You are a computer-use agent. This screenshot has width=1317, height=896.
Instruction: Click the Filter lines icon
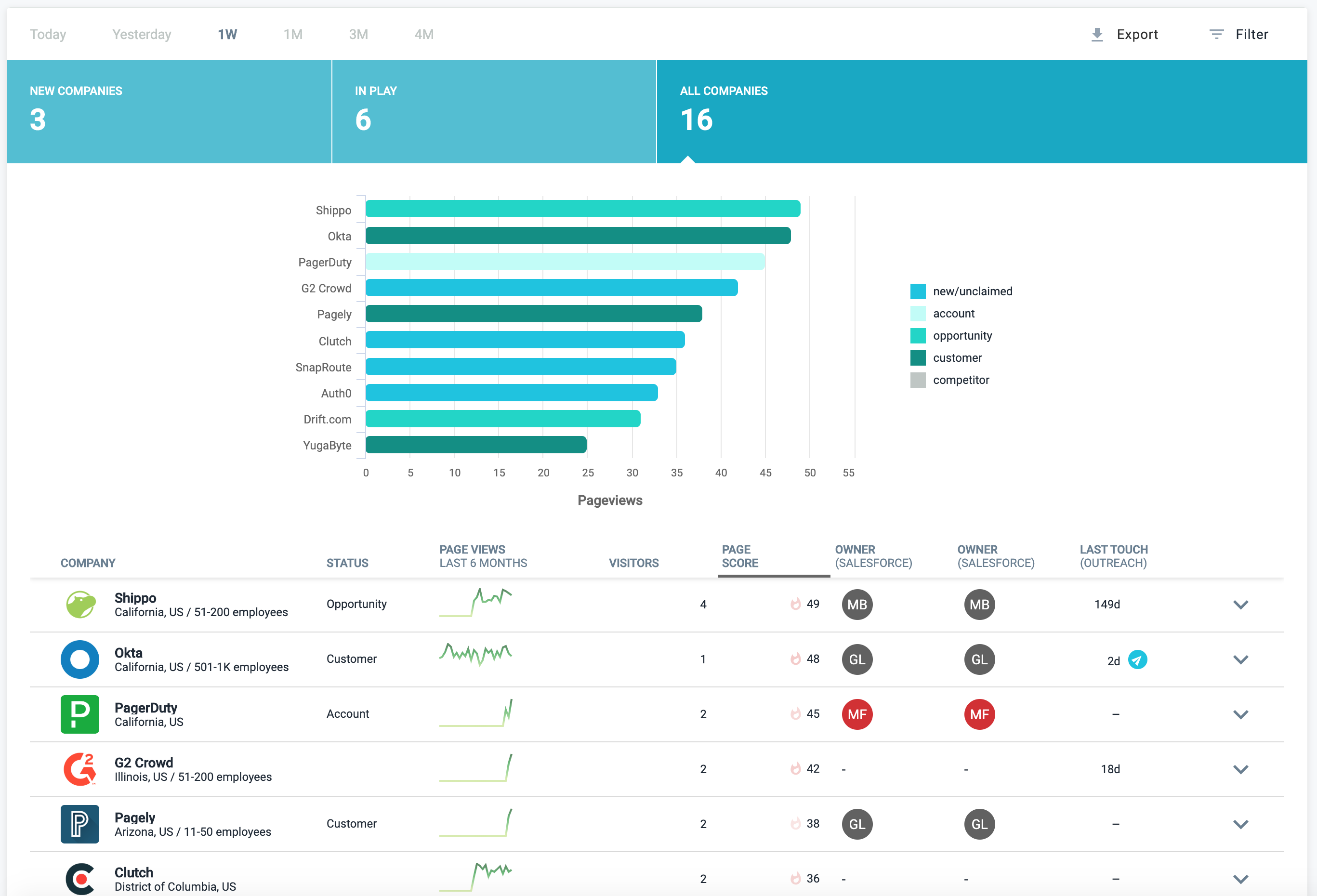1216,35
